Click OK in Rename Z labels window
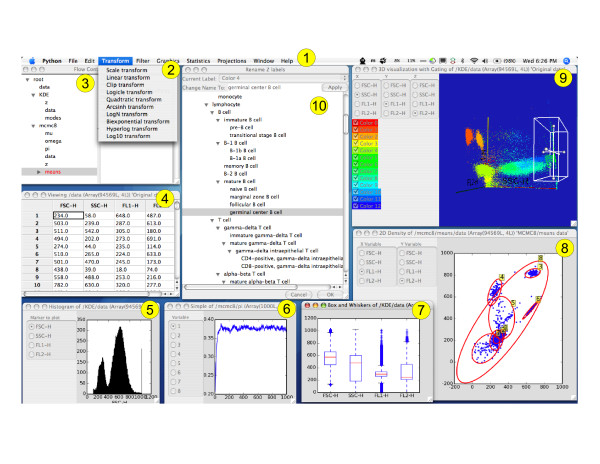 tap(331, 295)
